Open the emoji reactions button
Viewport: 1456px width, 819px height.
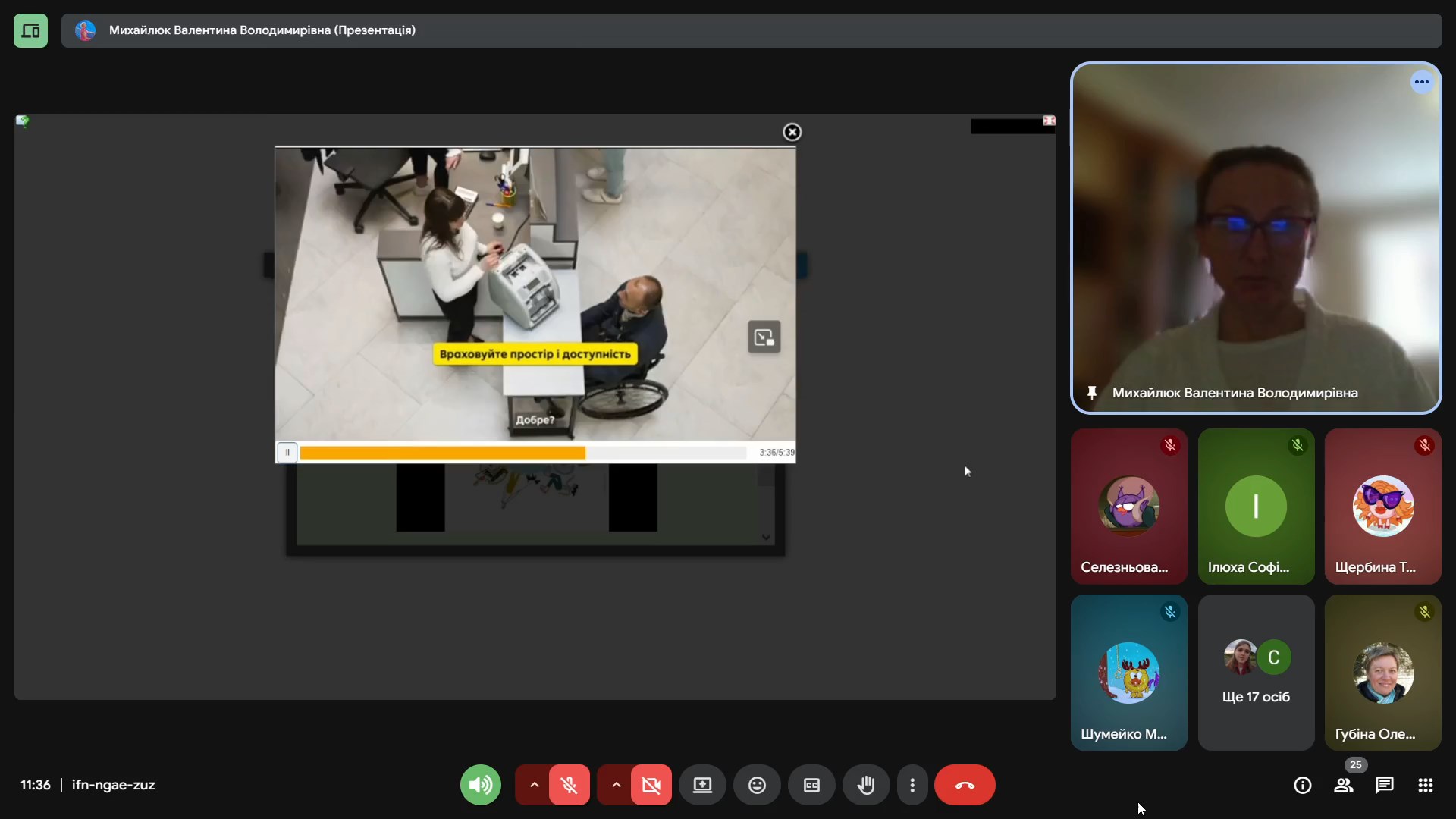pyautogui.click(x=757, y=786)
